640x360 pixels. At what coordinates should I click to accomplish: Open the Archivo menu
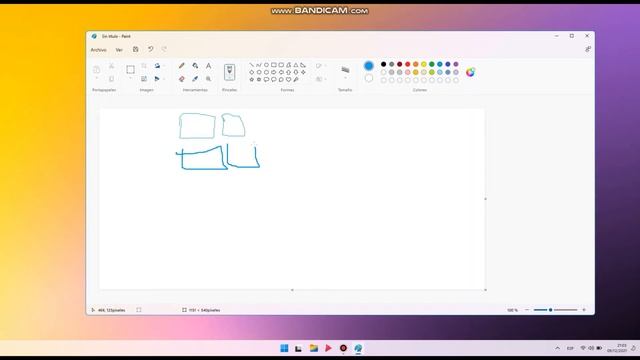click(x=98, y=50)
